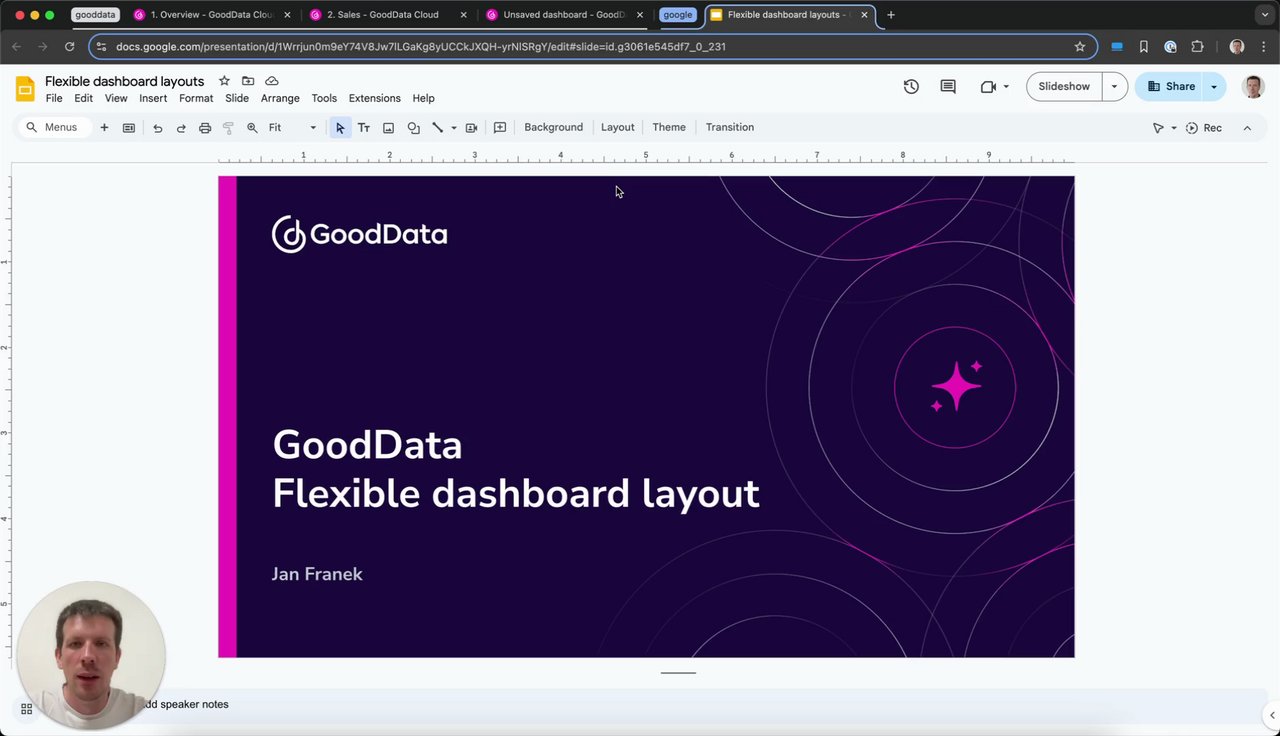Open the Fit zoom level dropdown
Screen dimensions: 1280x736
coord(292,128)
